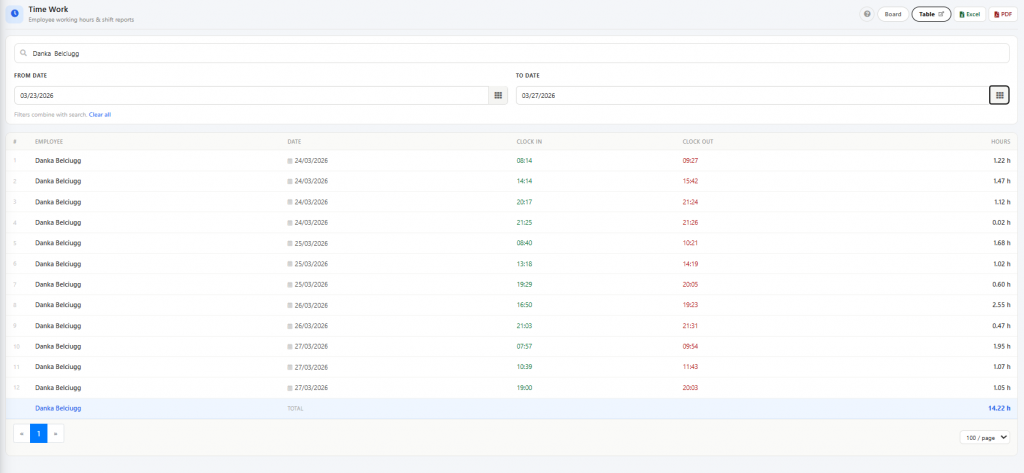
Task: Select the Table view tab
Action: [931, 14]
